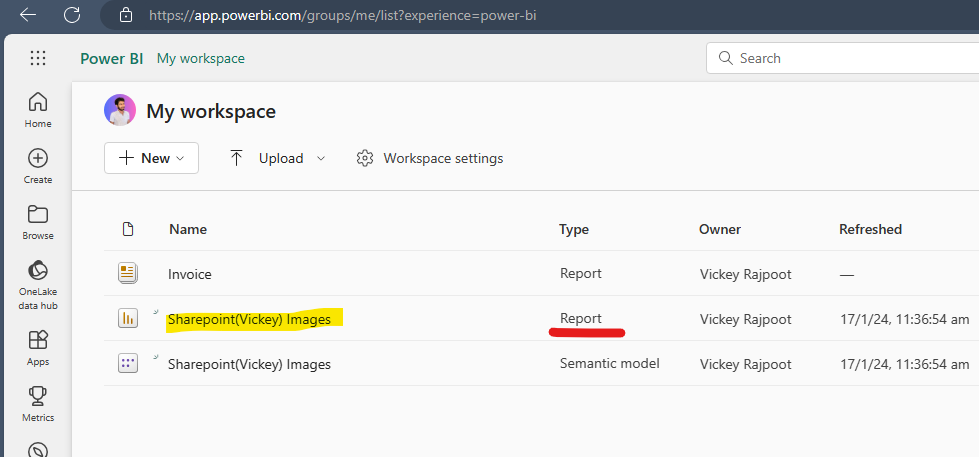Viewport: 979px width, 457px height.
Task: Click Vickey Rajpoot owner in the Semantic model row
Action: [x=745, y=364]
